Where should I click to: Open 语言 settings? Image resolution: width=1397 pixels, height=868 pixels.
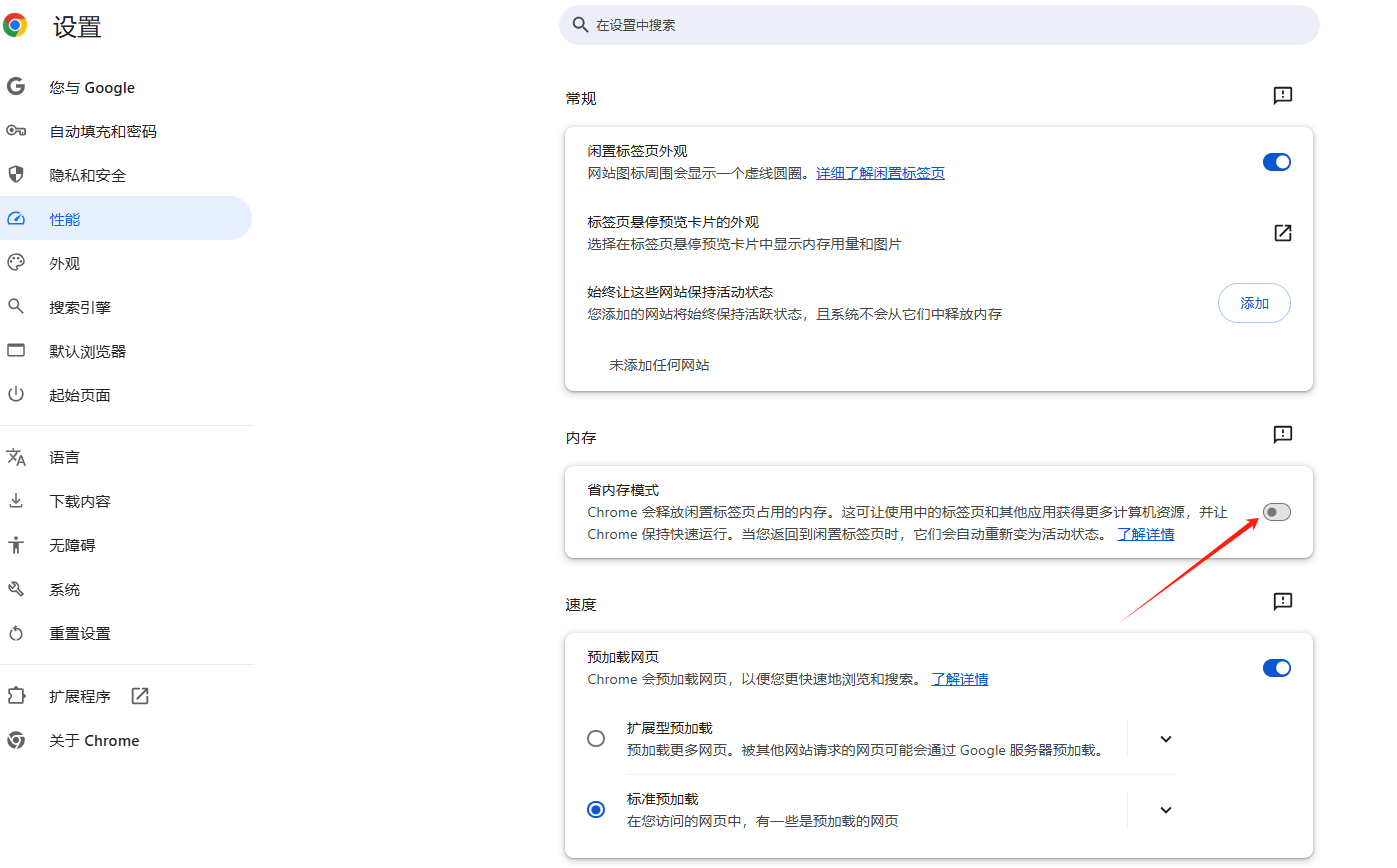pos(126,457)
